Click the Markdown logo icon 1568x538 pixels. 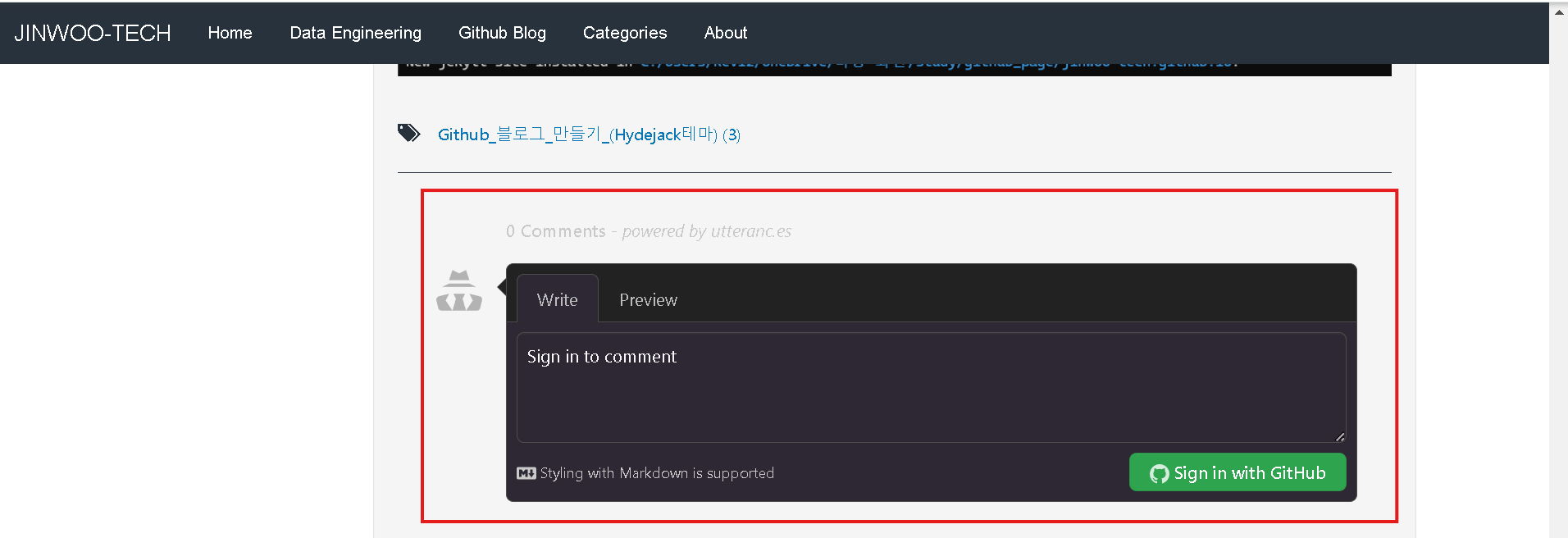526,473
